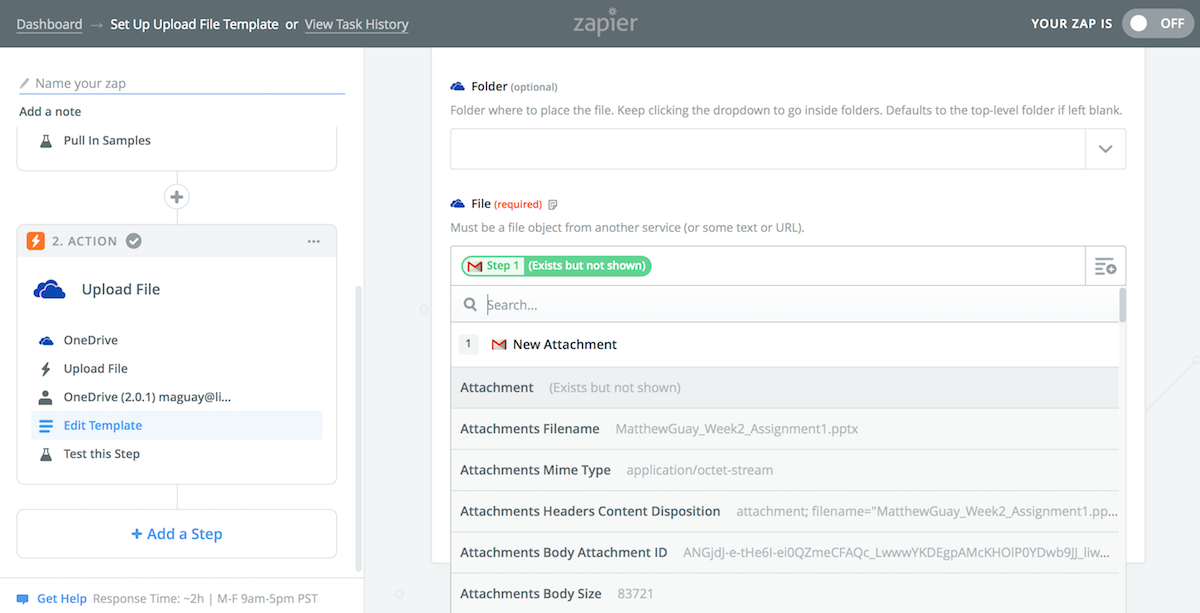Go back to Dashboard
1200x613 pixels.
pos(50,24)
